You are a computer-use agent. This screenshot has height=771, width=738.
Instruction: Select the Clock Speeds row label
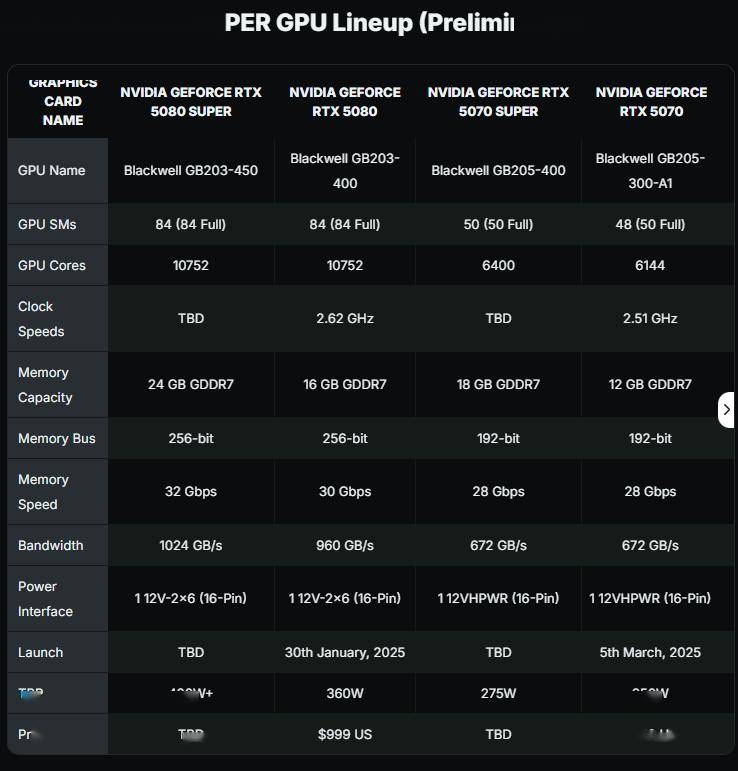coord(41,319)
